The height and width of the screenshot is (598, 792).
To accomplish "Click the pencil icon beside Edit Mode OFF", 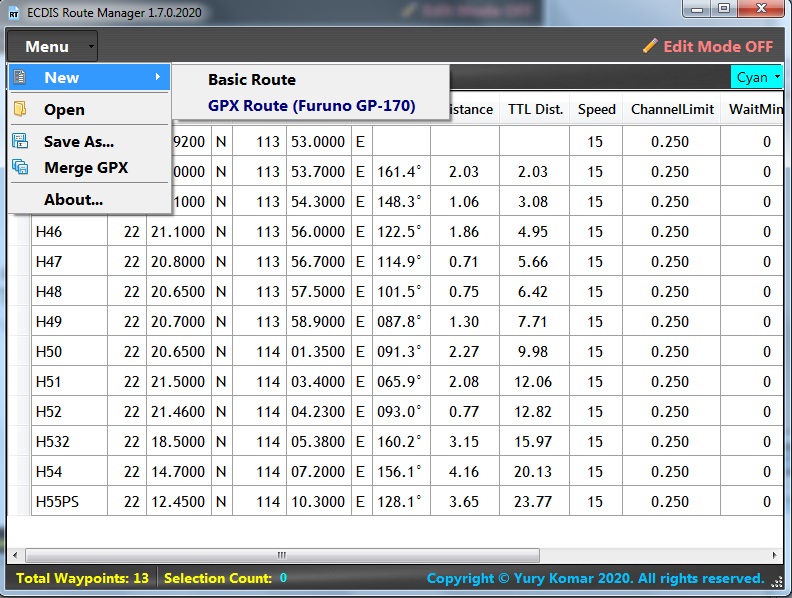I will coord(650,46).
